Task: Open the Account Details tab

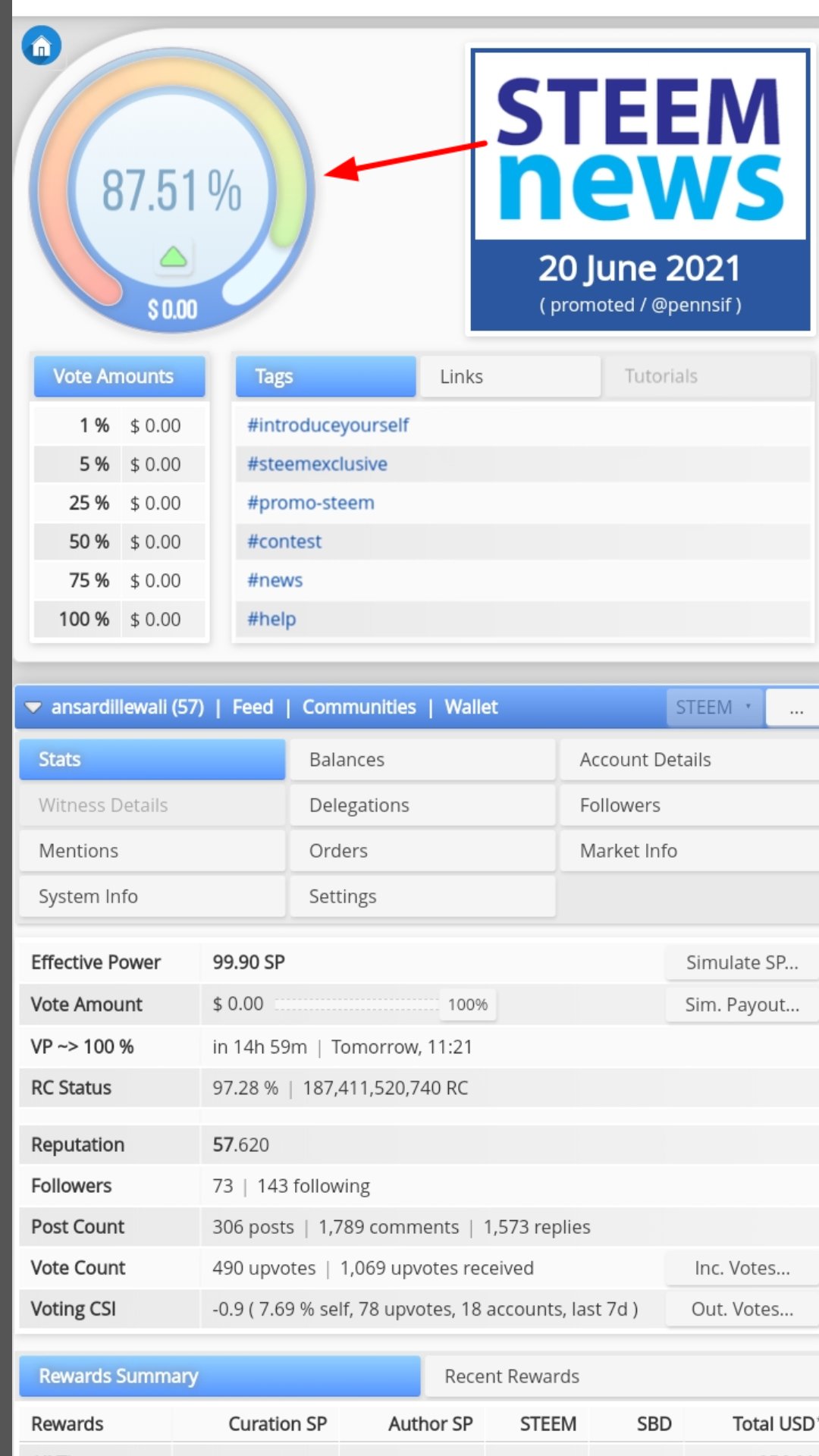Action: [689, 759]
